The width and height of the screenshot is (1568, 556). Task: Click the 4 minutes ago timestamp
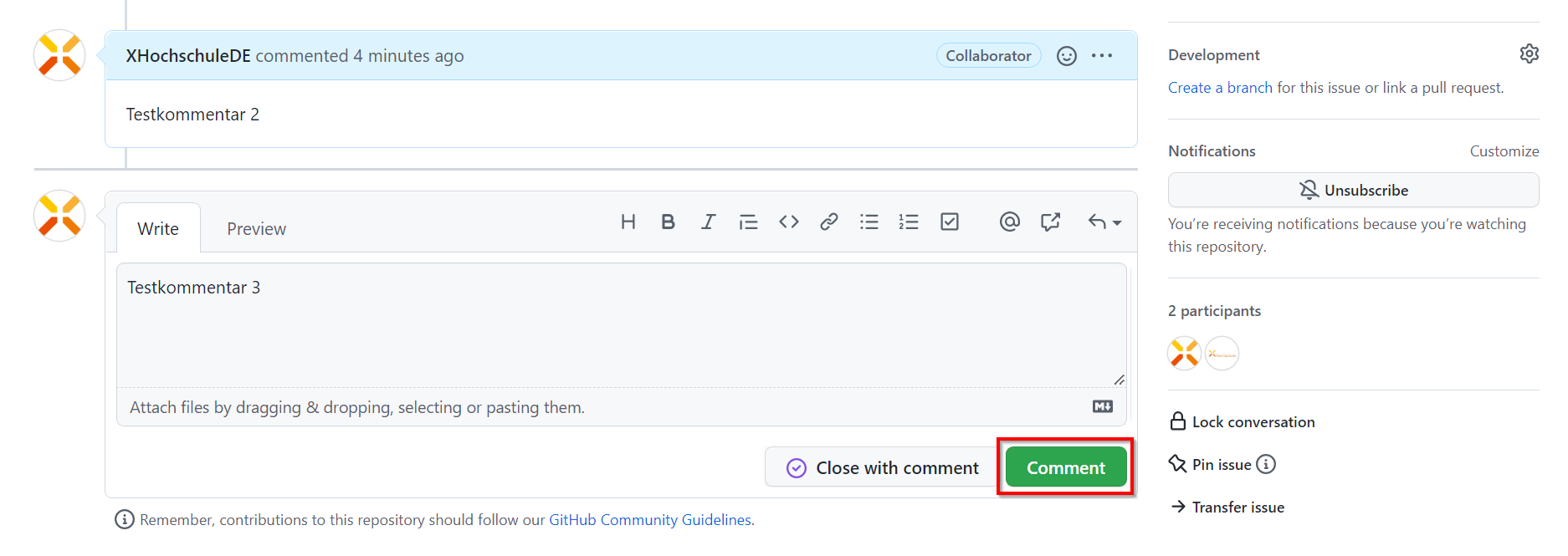(x=408, y=56)
